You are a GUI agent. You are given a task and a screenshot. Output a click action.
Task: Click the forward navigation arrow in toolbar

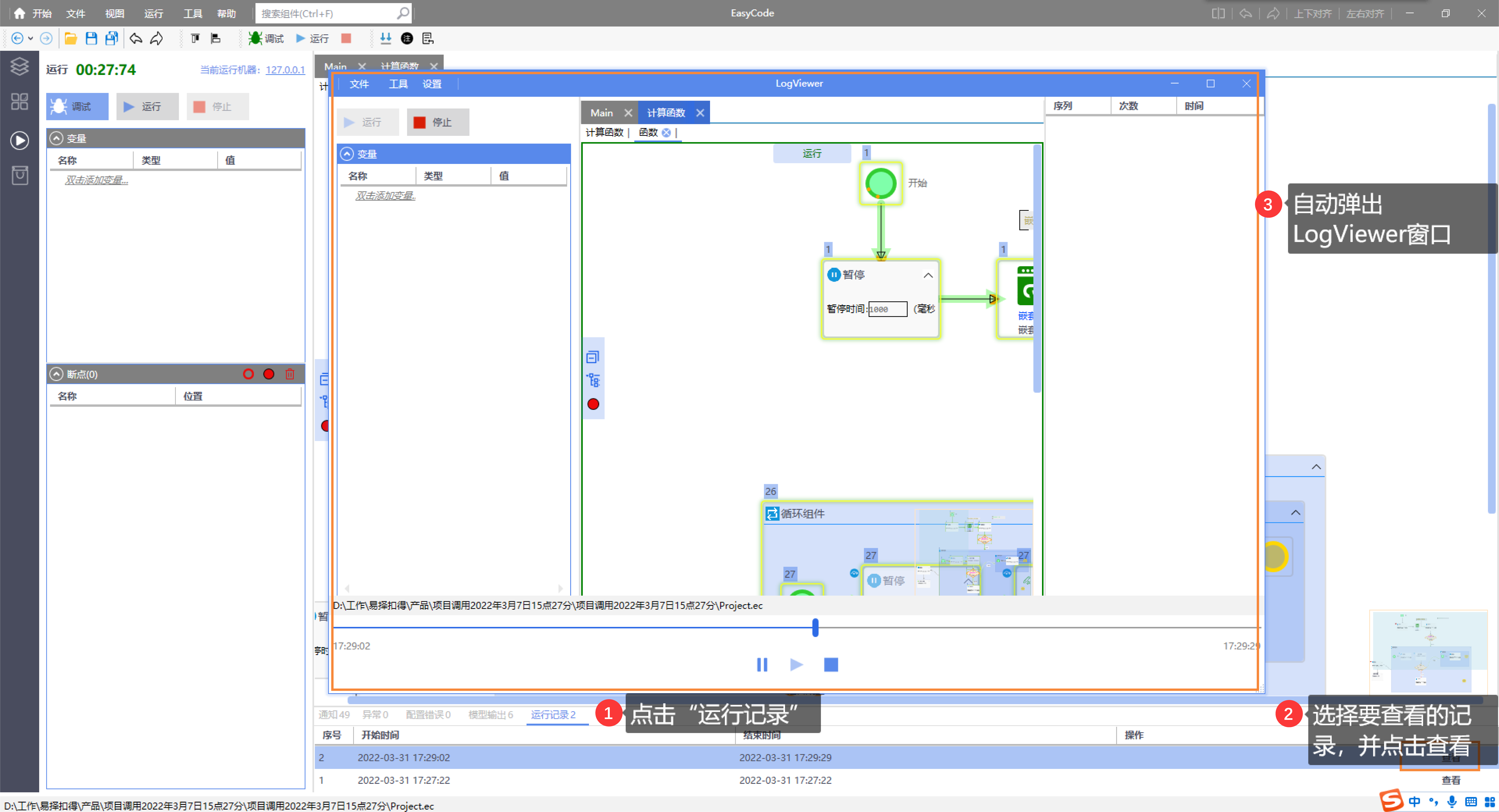(46, 38)
